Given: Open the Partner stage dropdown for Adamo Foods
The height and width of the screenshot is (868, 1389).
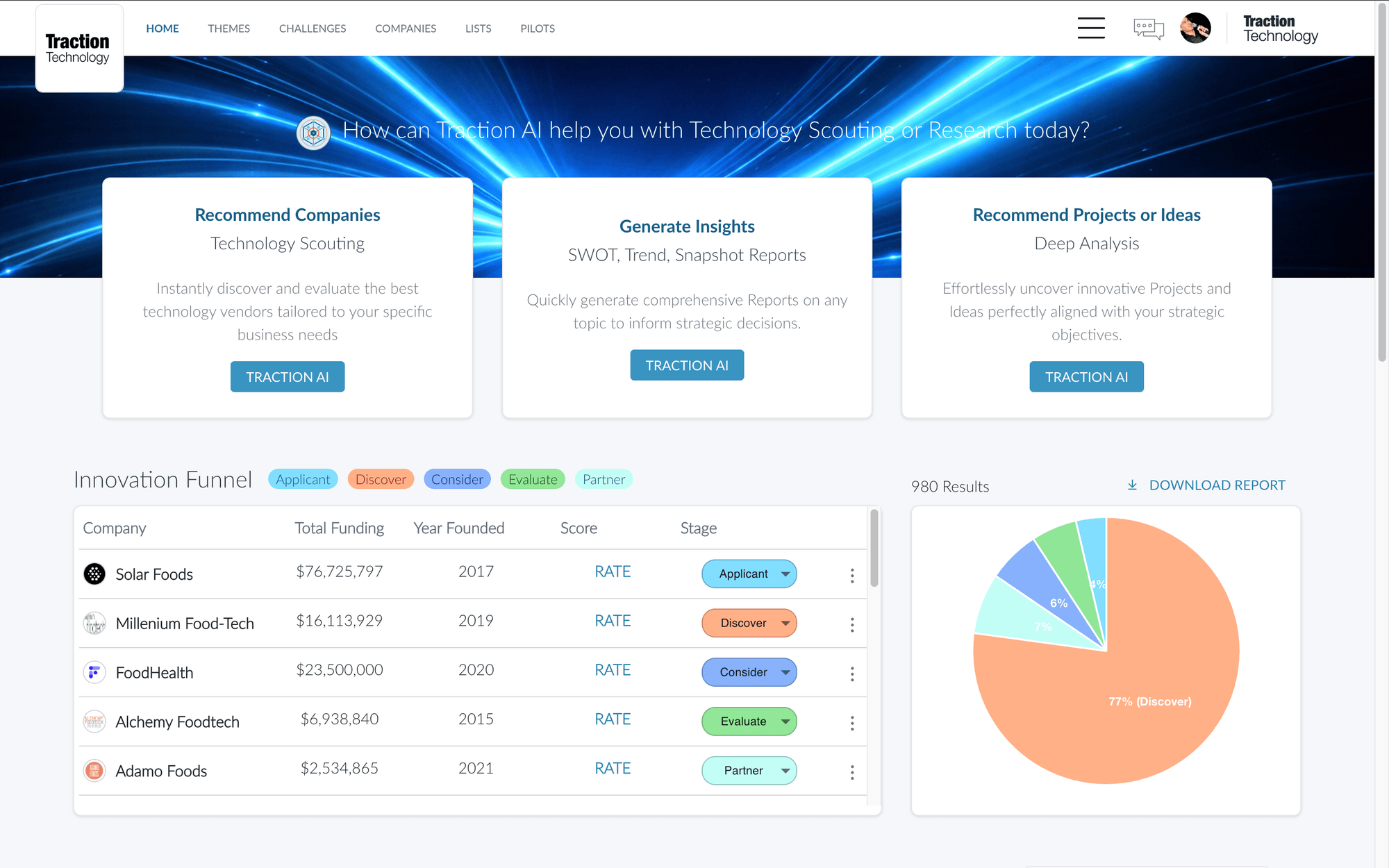Looking at the screenshot, I should tap(749, 771).
